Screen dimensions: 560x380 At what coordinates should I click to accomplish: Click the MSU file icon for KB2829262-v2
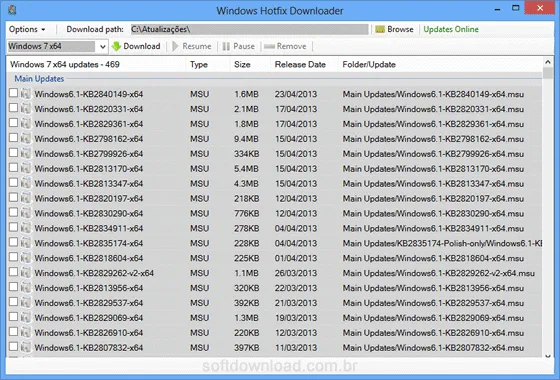coord(26,273)
